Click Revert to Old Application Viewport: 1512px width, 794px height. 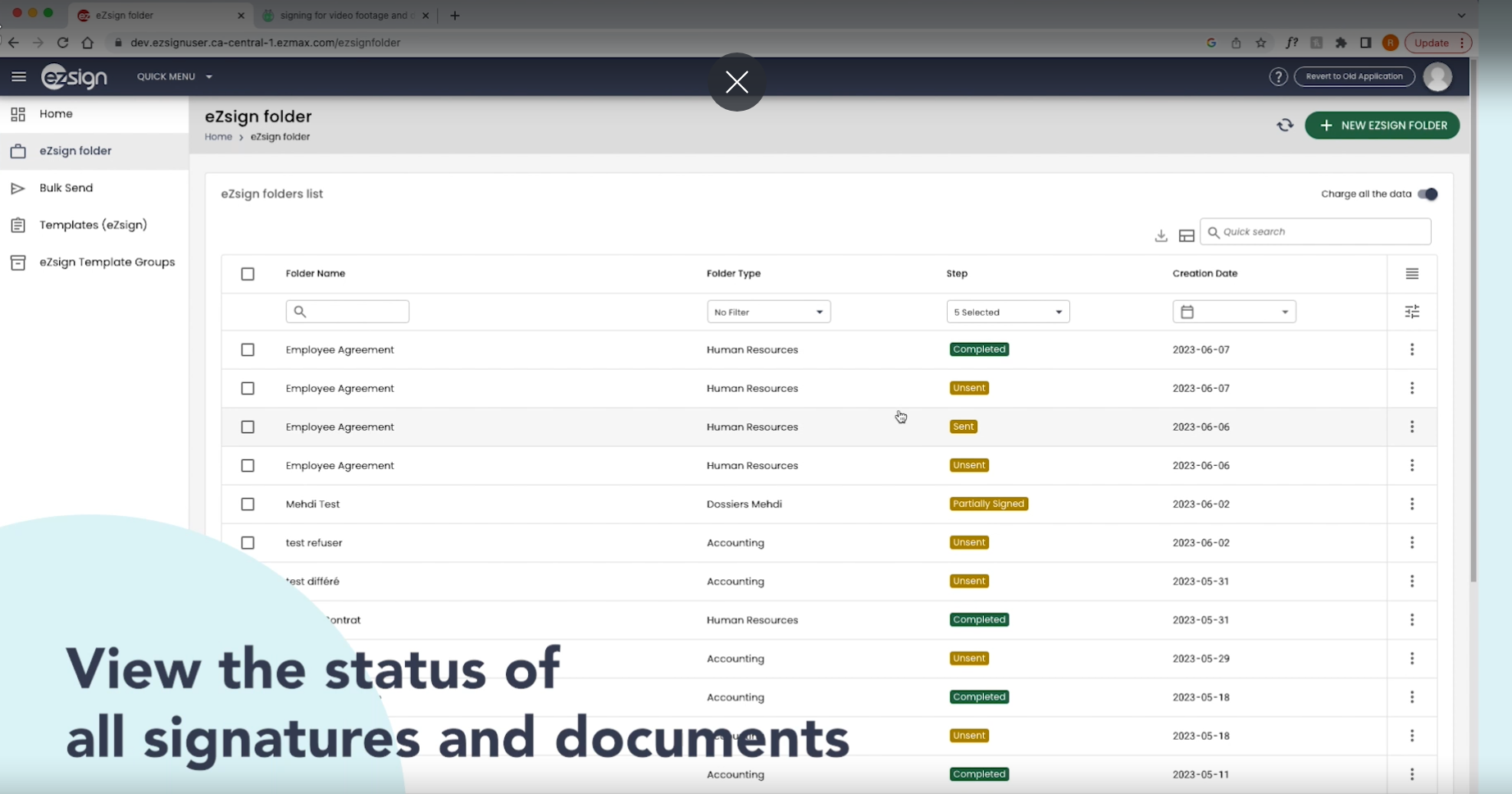(x=1355, y=76)
